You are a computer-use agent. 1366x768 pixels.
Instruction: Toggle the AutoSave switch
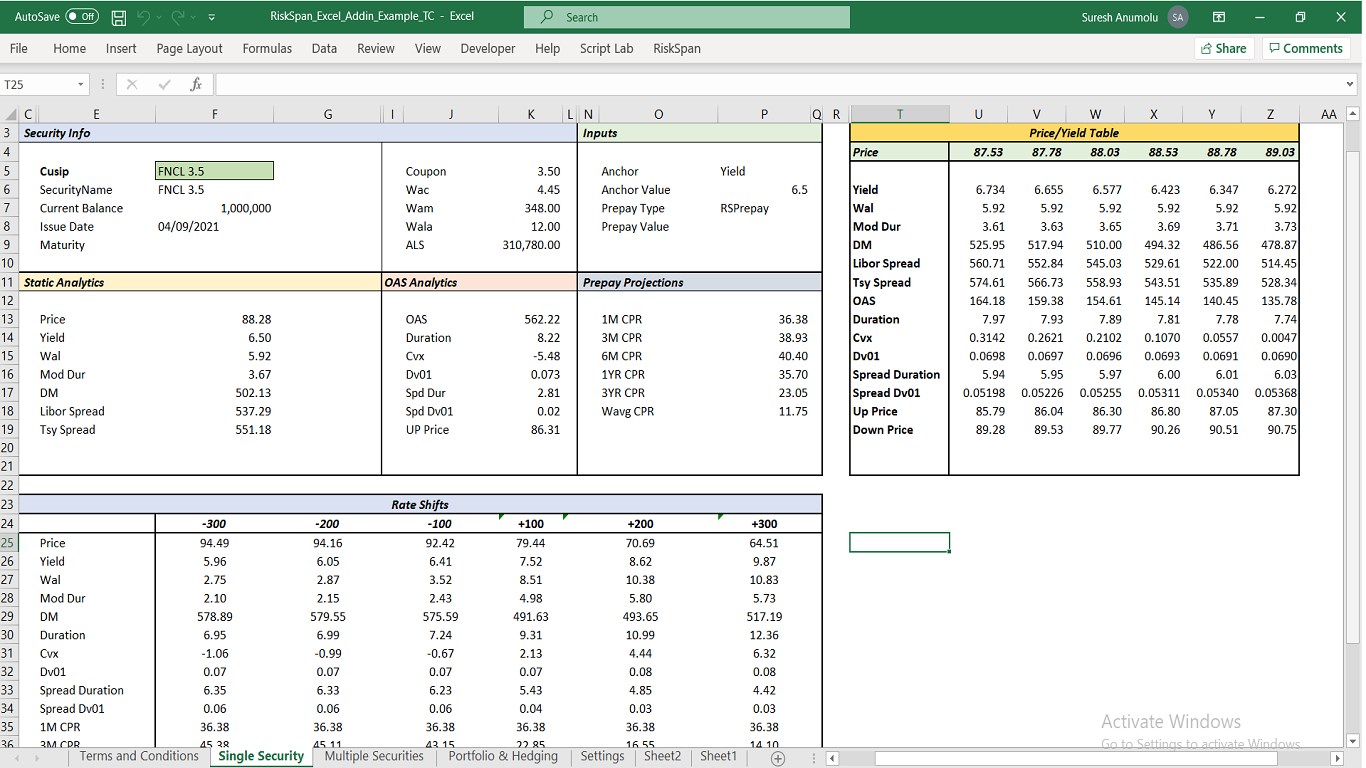pyautogui.click(x=82, y=17)
